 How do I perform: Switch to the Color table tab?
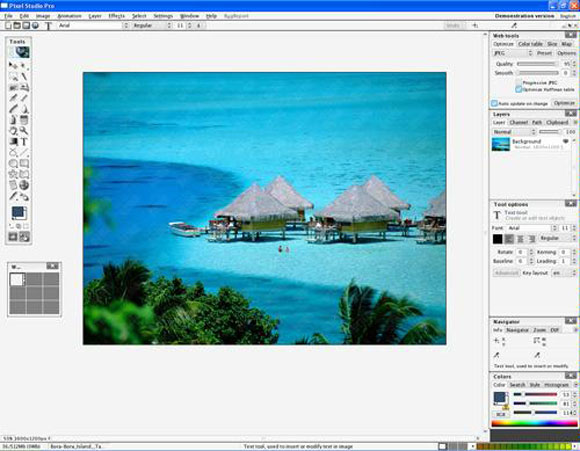pos(530,44)
